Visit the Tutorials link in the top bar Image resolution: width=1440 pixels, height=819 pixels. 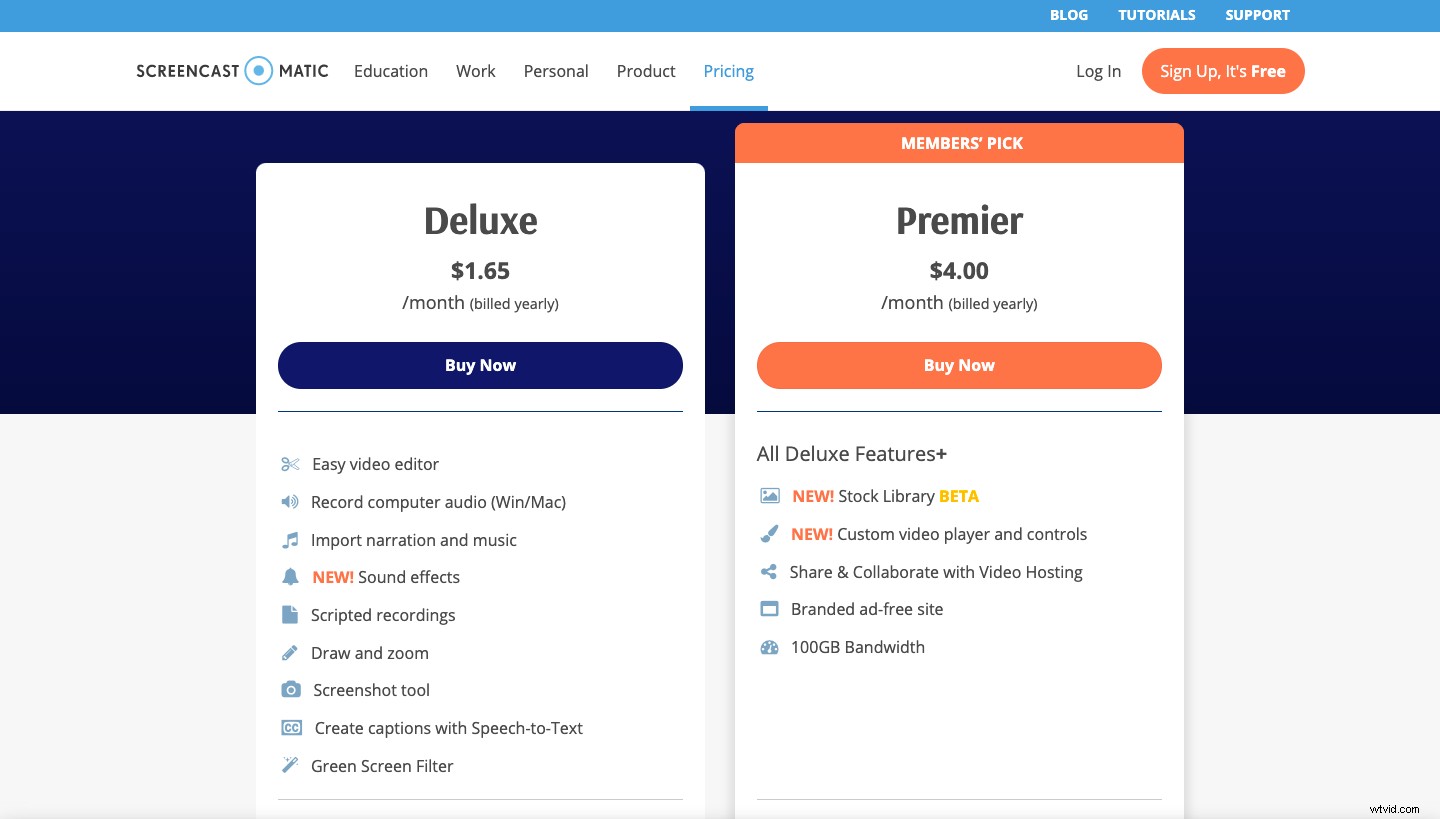(1157, 15)
